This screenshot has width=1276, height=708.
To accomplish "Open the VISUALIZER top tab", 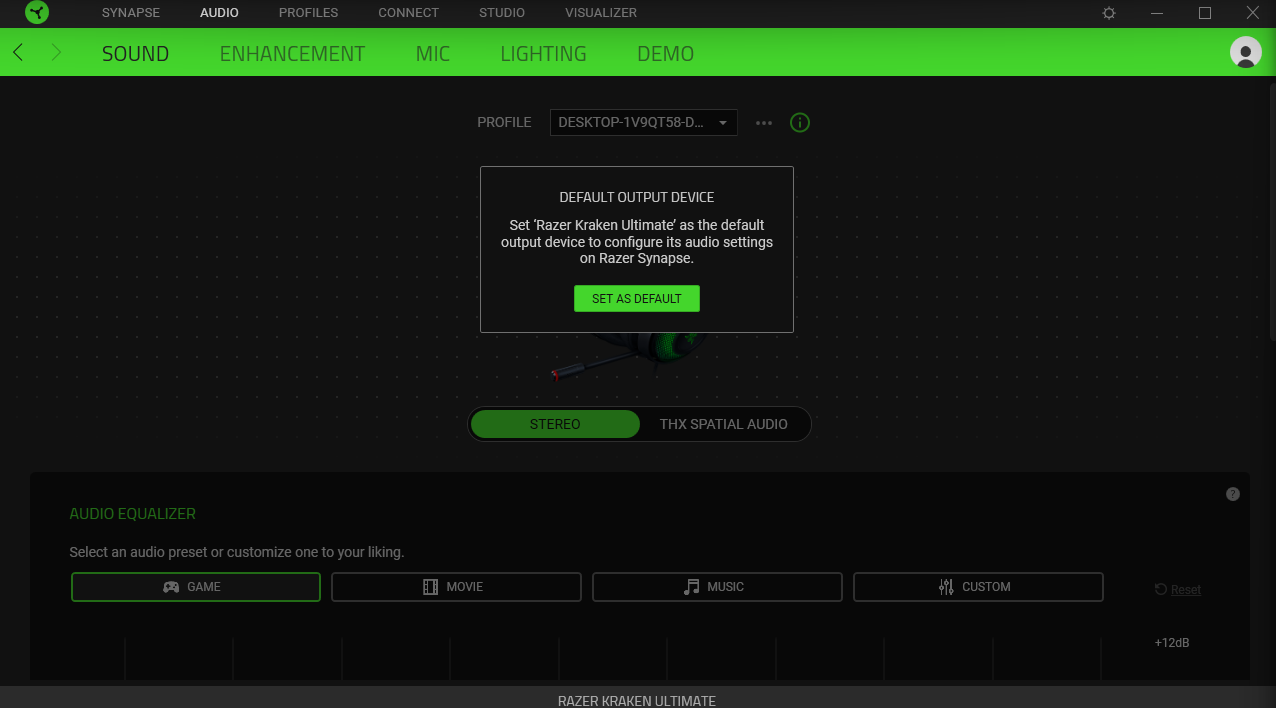I will coord(601,13).
